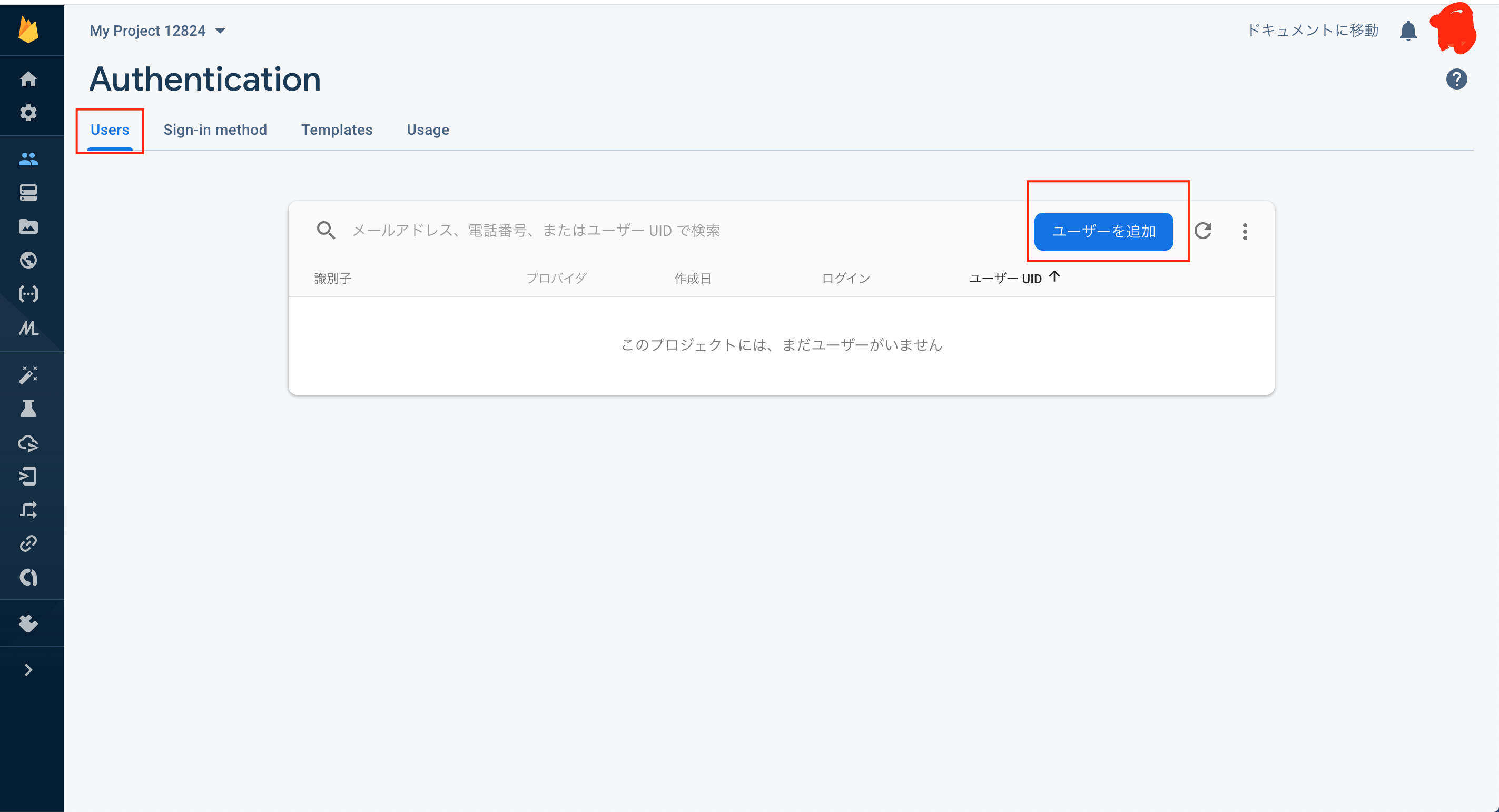Open Extensions puzzle icon in sidebar
Screen dimensions: 1499x812
pyautogui.click(x=28, y=623)
